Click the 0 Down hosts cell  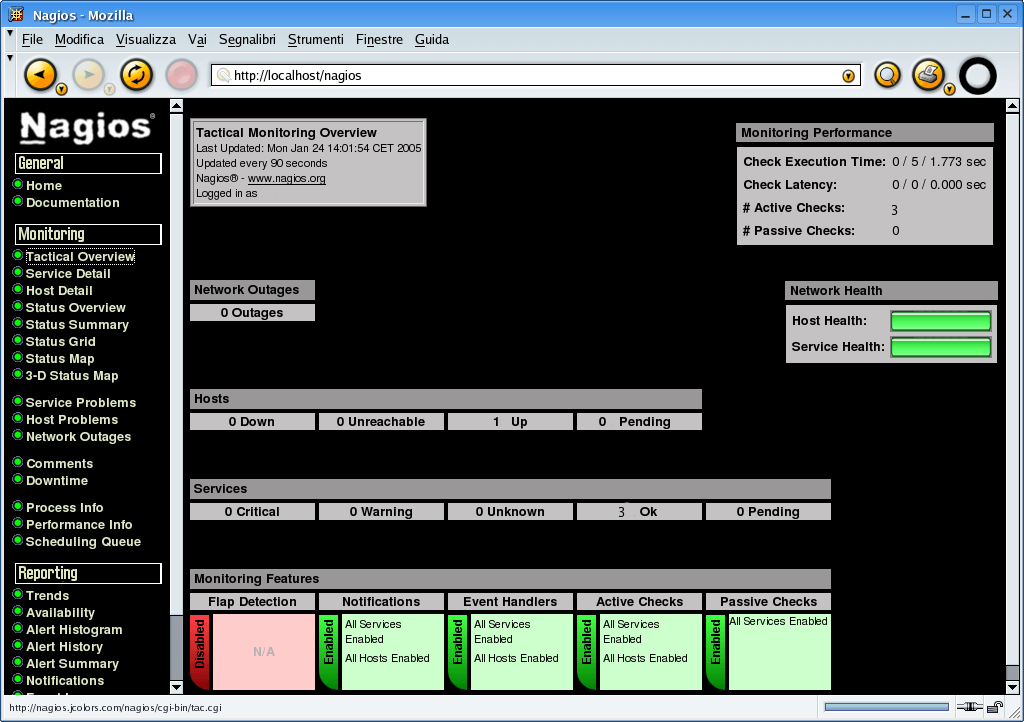(x=252, y=422)
